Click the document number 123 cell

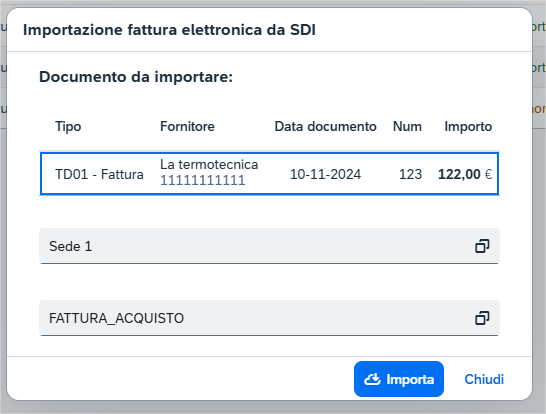[x=410, y=174]
